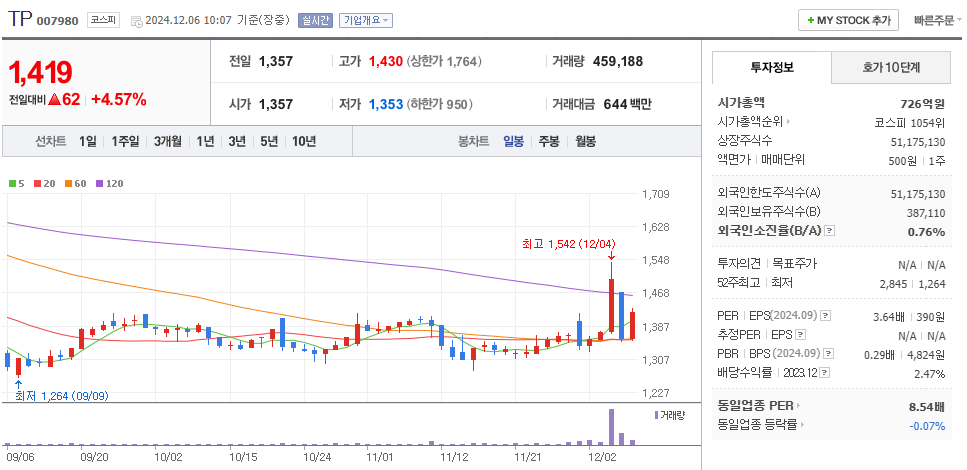Select the 5년 line chart period
Screen dimensions: 967x470
coord(269,141)
